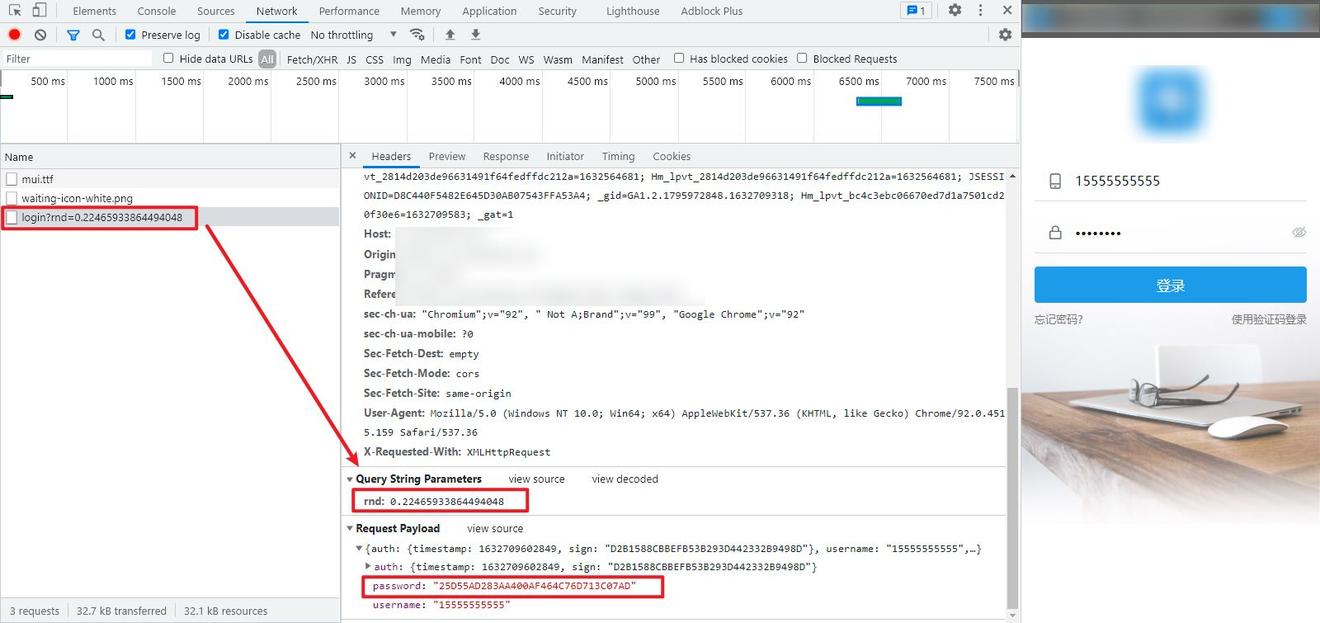The image size is (1320, 623).
Task: Click the blue 登录 login button
Action: click(1170, 285)
